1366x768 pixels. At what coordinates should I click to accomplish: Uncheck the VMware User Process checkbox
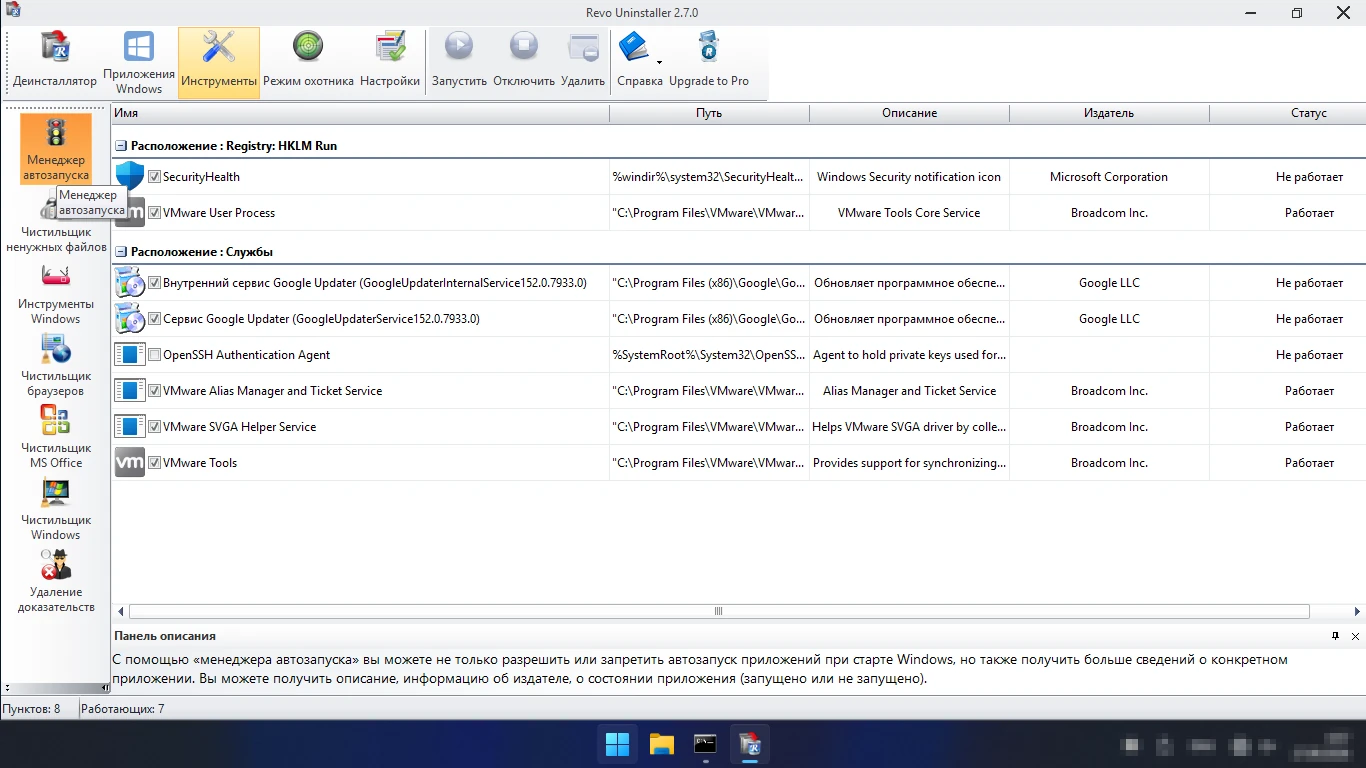click(x=155, y=213)
